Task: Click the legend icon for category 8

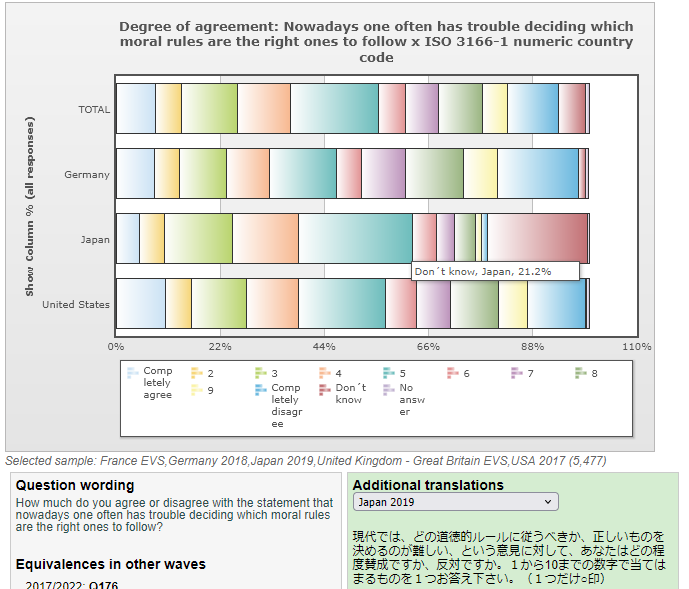Action: click(581, 373)
